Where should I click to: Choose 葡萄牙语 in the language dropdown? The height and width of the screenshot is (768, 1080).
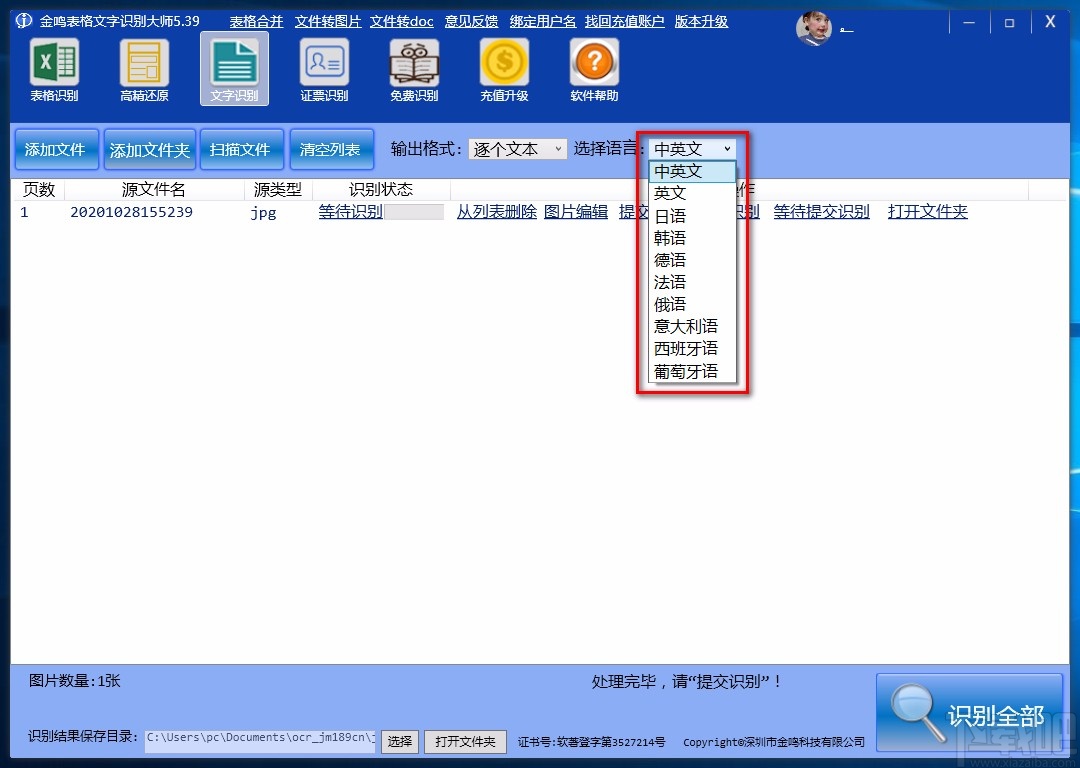click(686, 370)
